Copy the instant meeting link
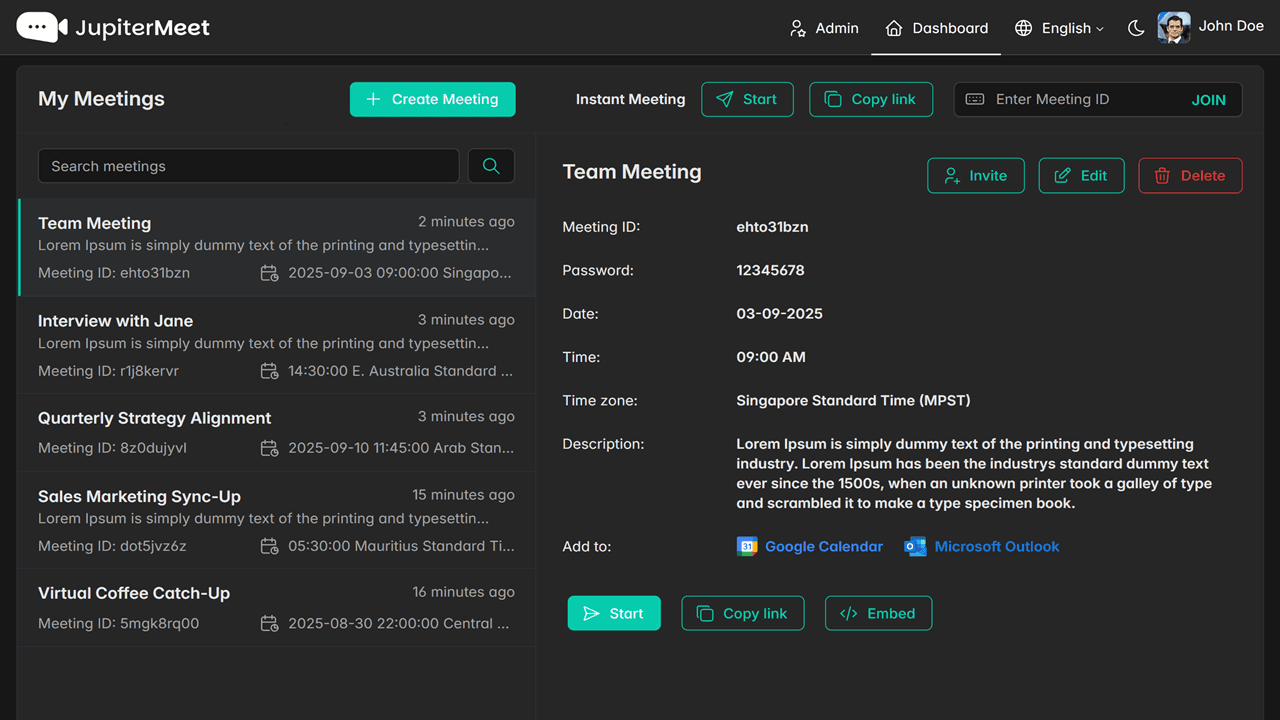The image size is (1280, 720). tap(871, 99)
